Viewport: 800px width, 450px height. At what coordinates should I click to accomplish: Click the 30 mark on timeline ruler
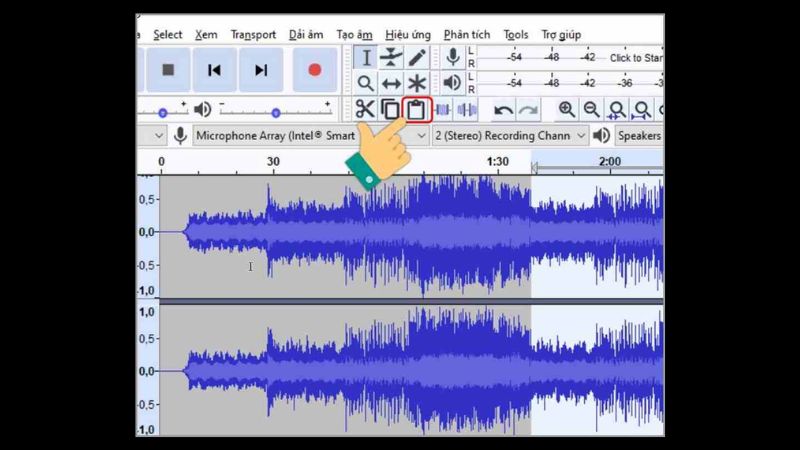pyautogui.click(x=273, y=162)
